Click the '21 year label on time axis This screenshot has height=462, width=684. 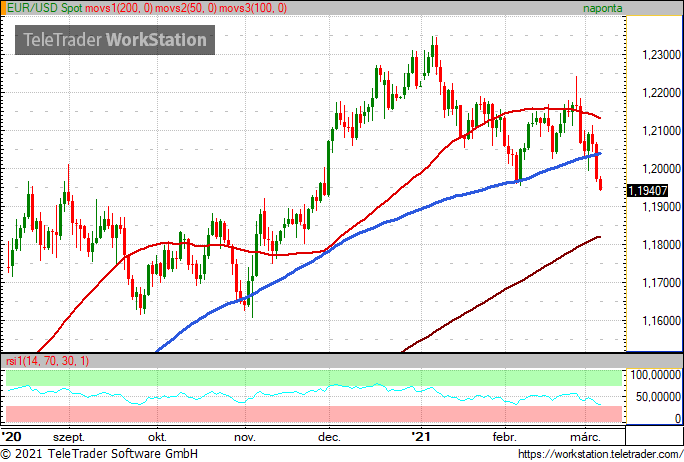421,437
